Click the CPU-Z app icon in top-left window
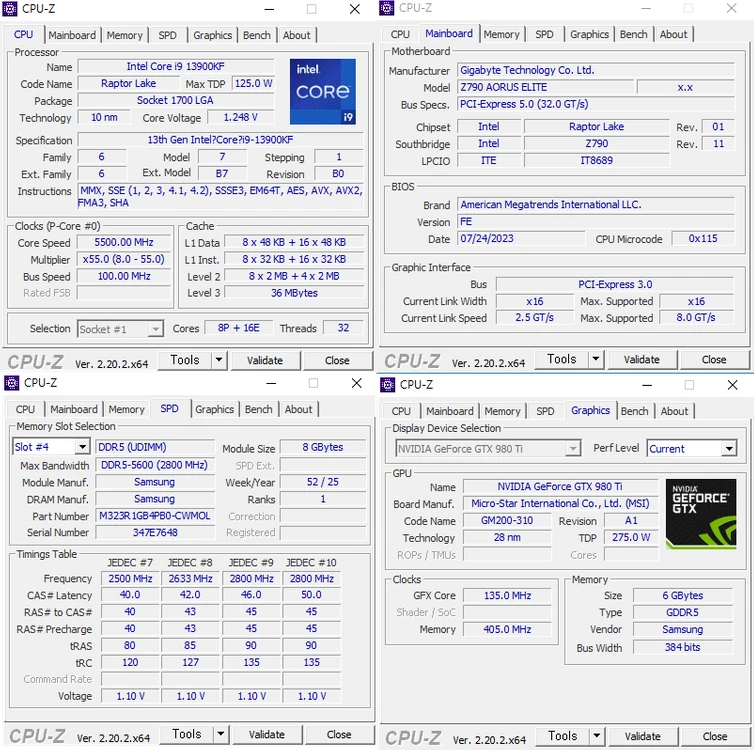Image resolution: width=754 pixels, height=750 pixels. pyautogui.click(x=10, y=9)
